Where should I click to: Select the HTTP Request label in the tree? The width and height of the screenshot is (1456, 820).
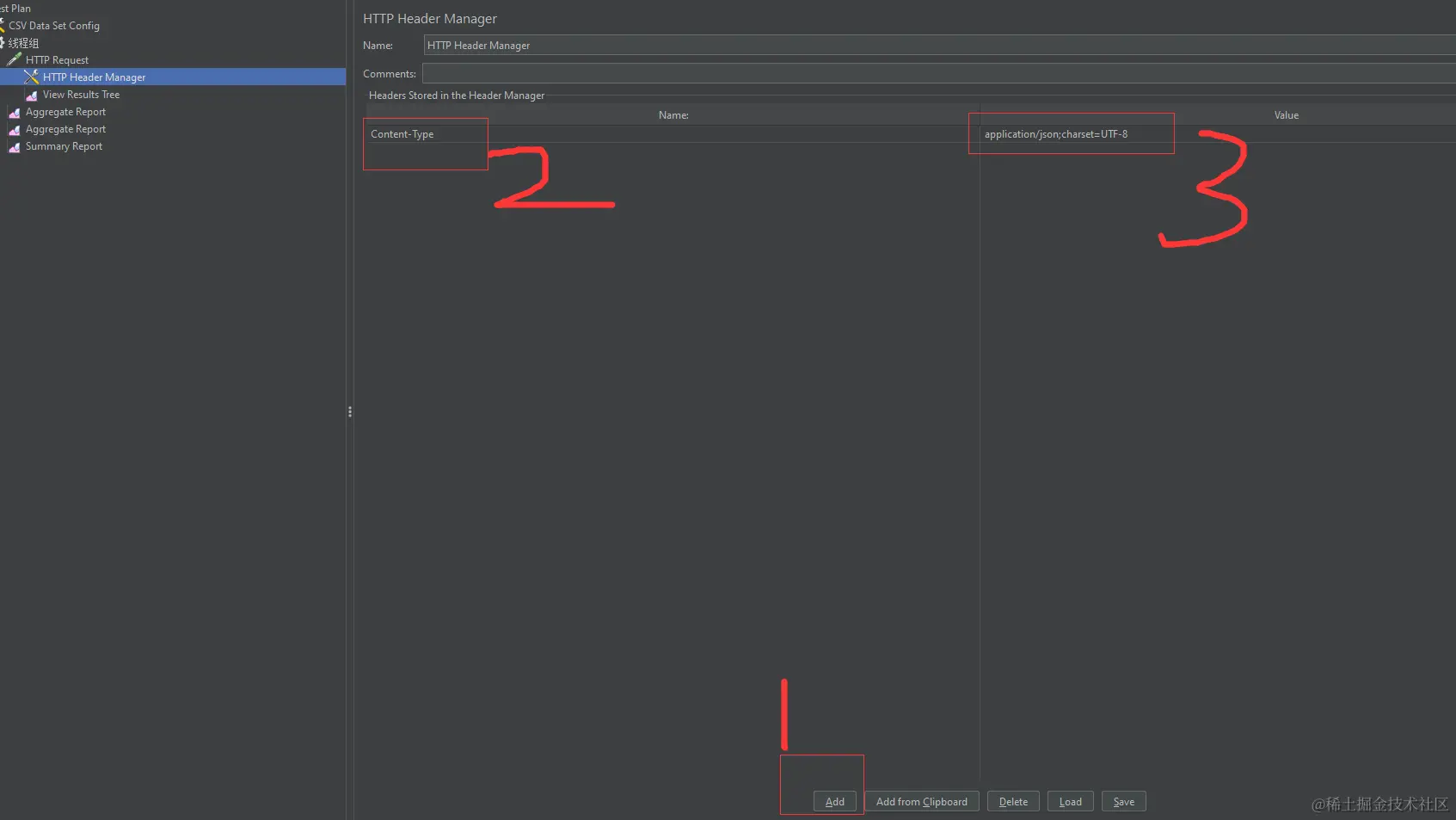pyautogui.click(x=57, y=60)
